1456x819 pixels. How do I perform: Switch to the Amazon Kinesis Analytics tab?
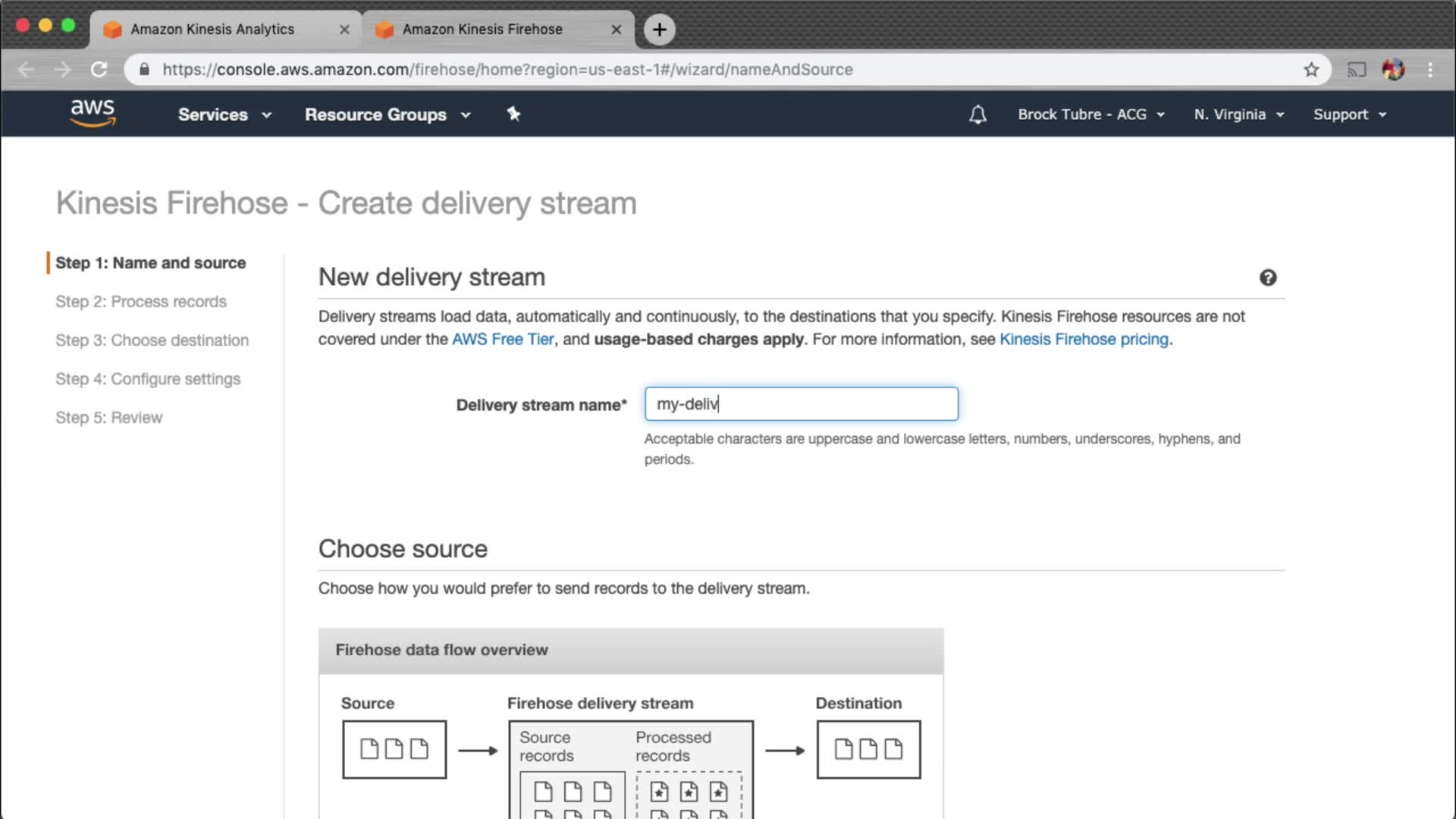(x=212, y=30)
